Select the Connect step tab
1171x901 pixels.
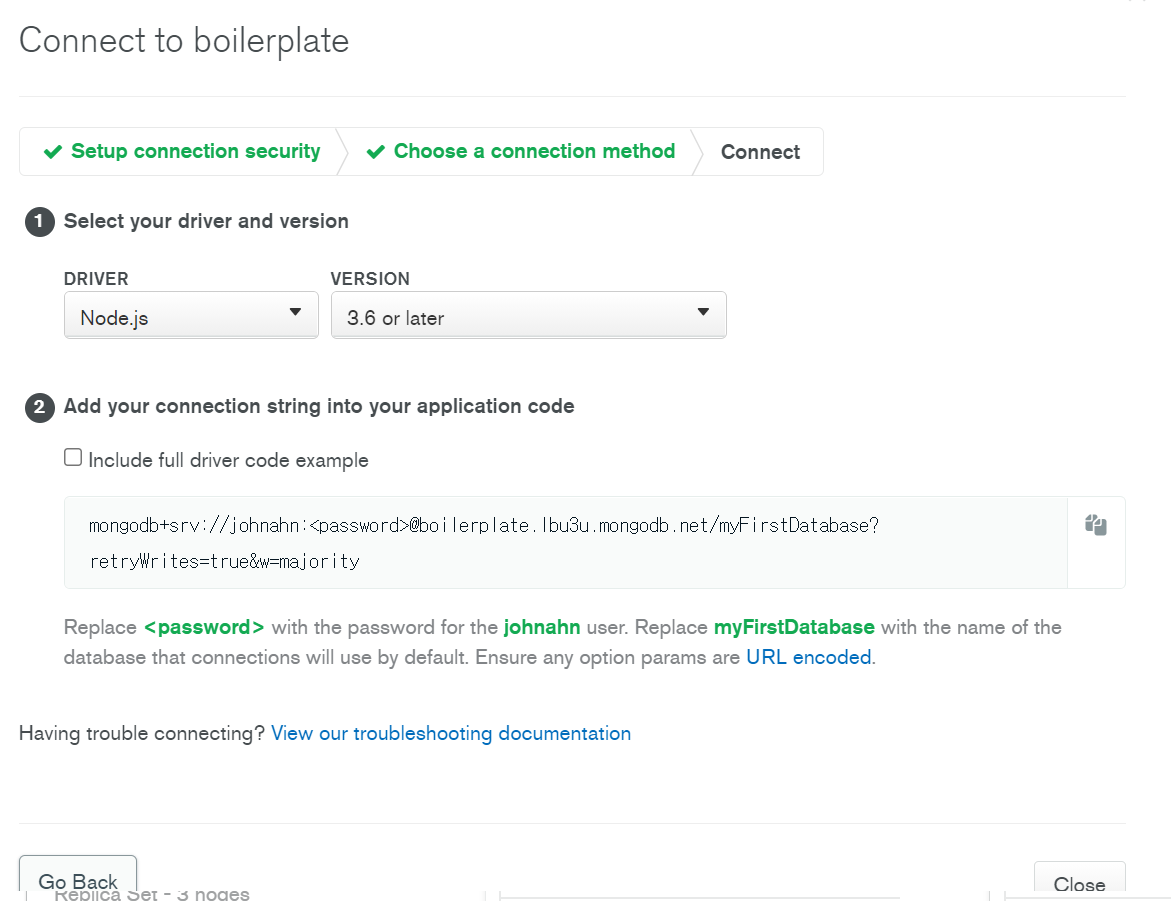760,152
